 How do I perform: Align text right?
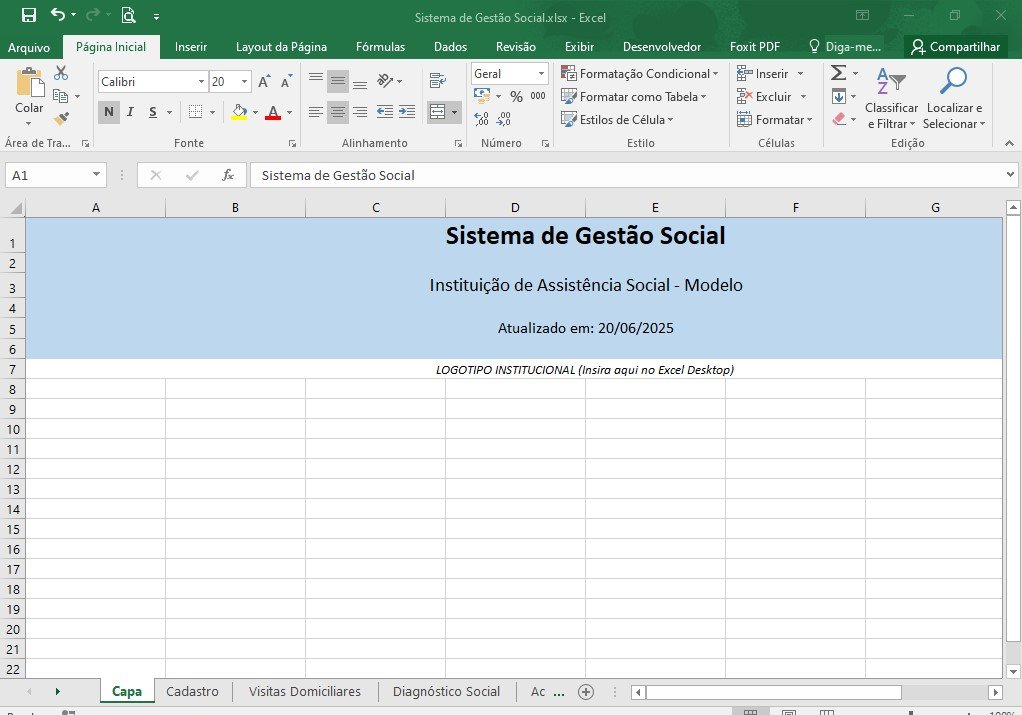[x=360, y=112]
